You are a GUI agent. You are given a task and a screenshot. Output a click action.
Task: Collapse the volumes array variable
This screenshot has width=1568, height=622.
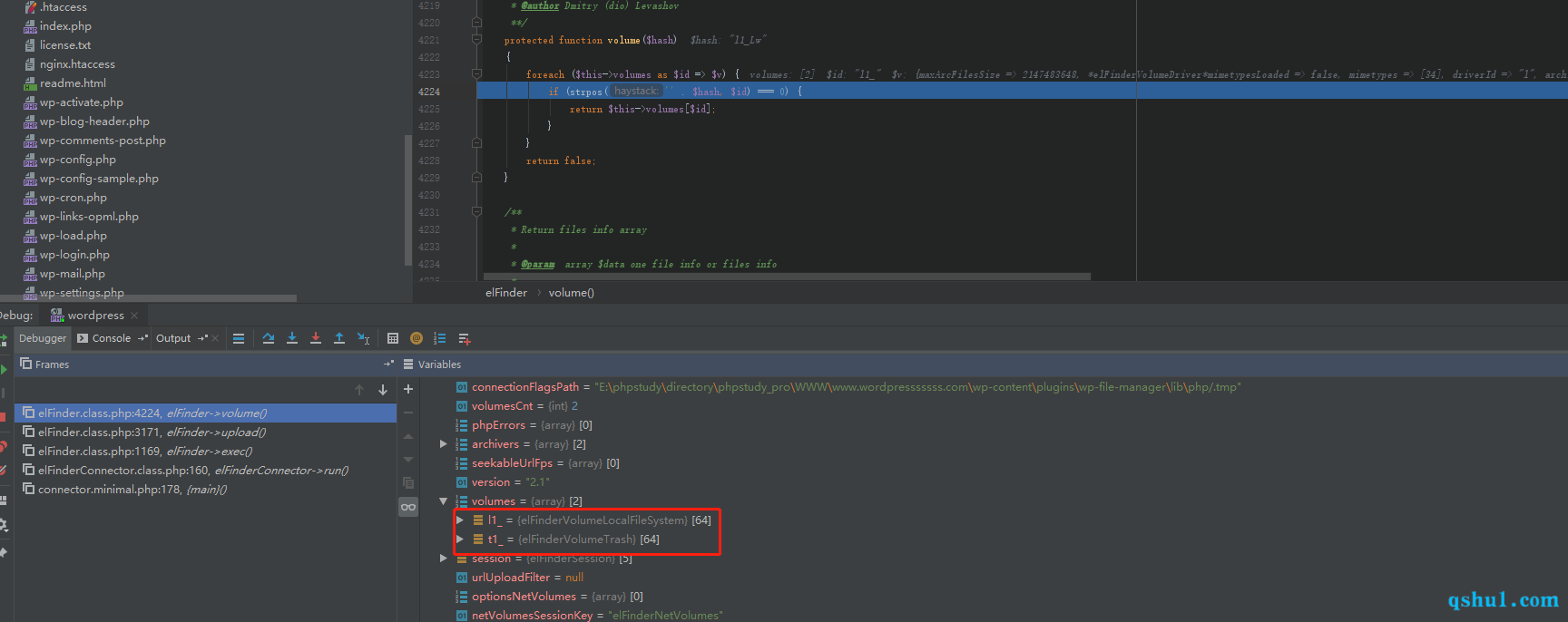pyautogui.click(x=443, y=501)
